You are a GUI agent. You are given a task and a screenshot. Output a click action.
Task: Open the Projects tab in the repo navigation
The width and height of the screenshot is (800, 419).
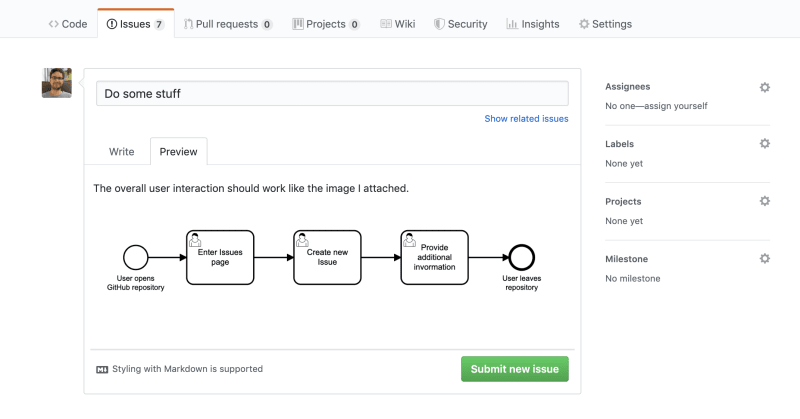[326, 24]
